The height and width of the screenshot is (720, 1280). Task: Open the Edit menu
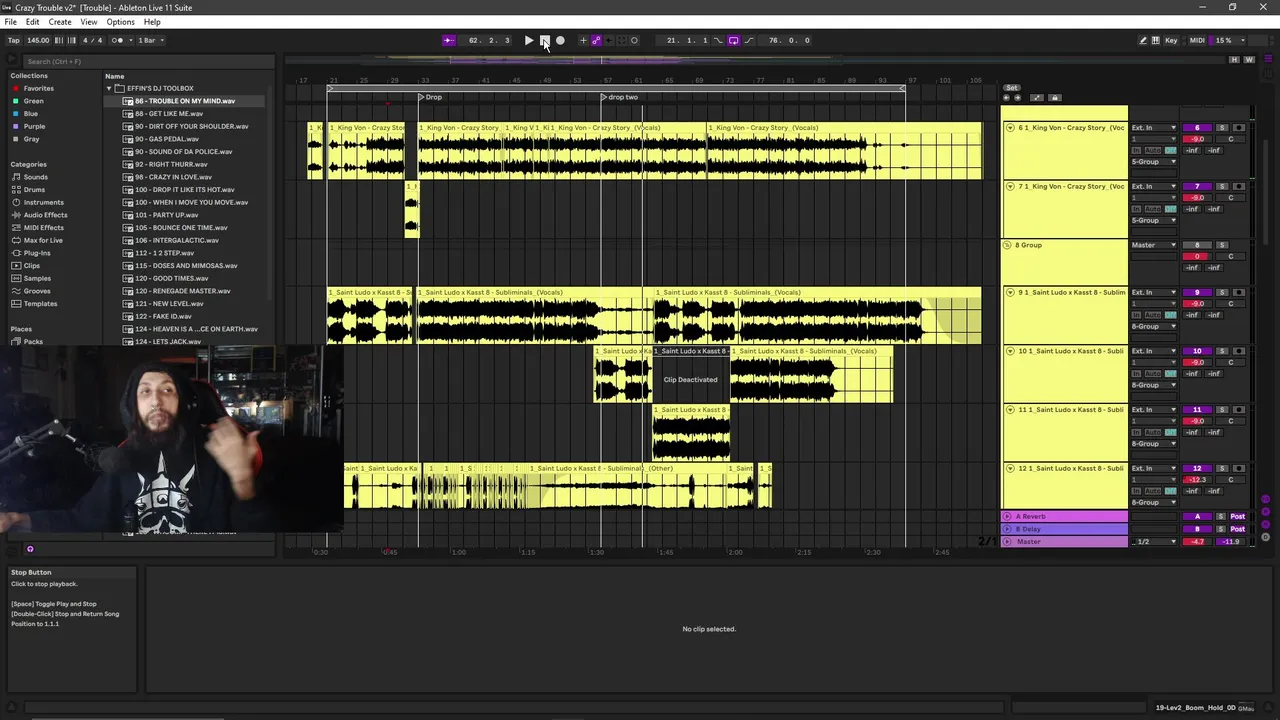tap(33, 22)
